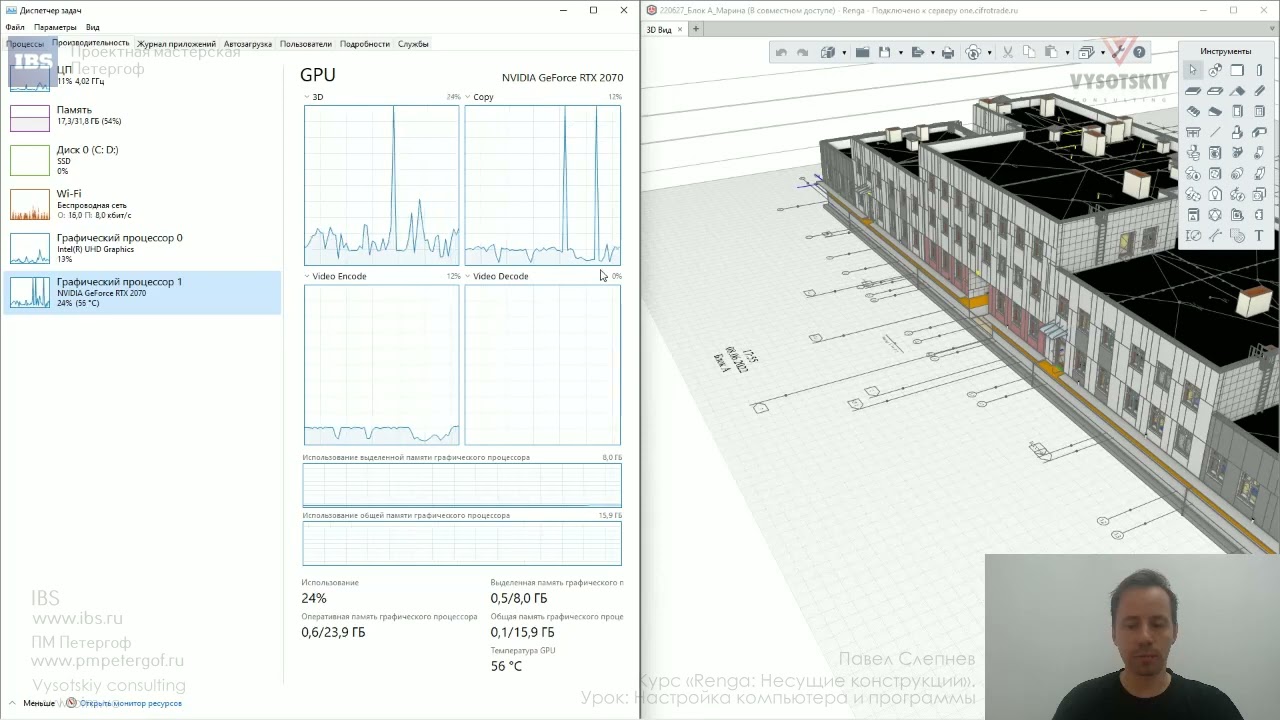Image resolution: width=1280 pixels, height=720 pixels.
Task: Activate the Axis tool in Инструменты panel
Action: click(x=1215, y=70)
